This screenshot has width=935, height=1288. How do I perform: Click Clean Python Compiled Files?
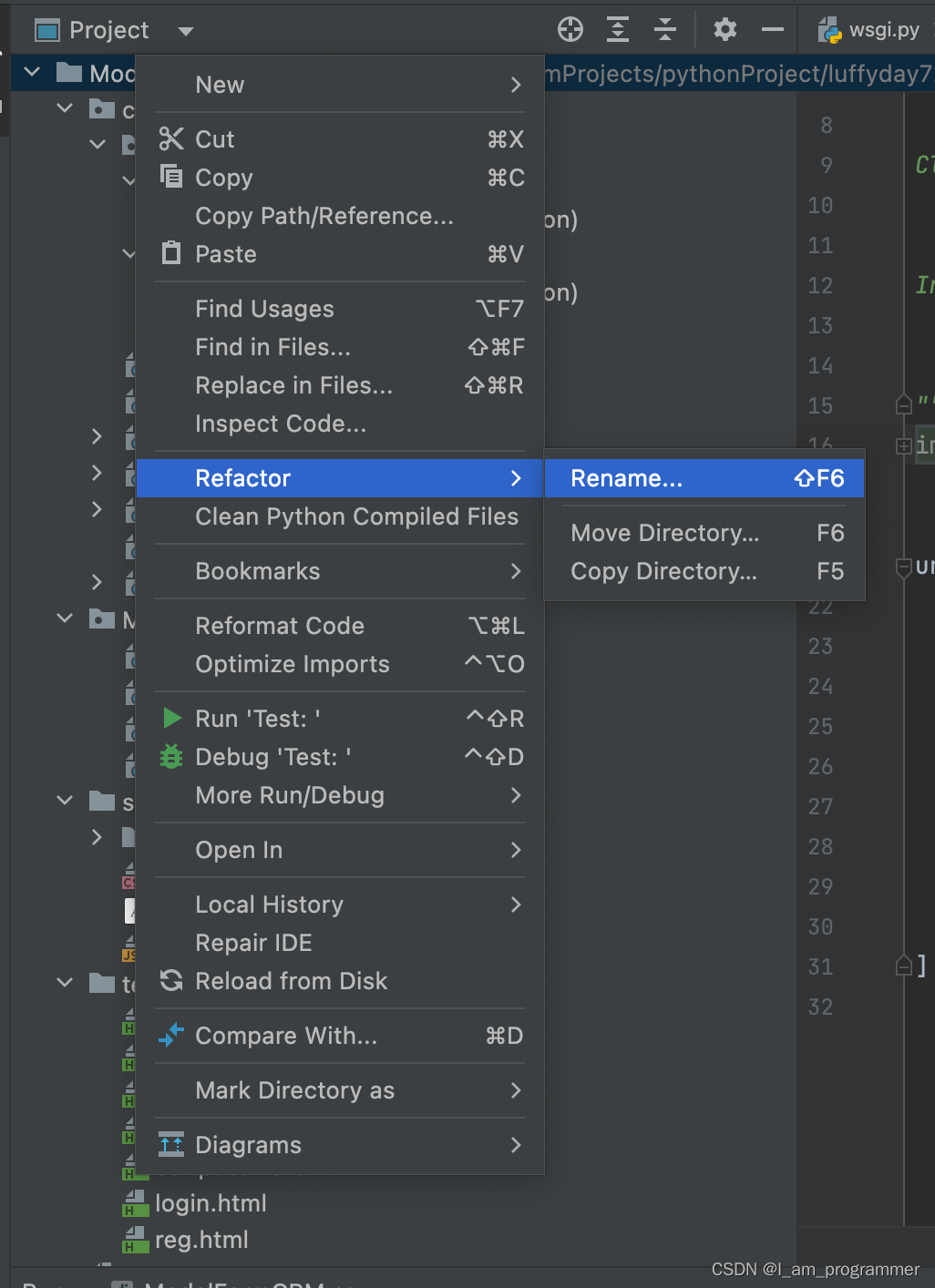[x=355, y=516]
